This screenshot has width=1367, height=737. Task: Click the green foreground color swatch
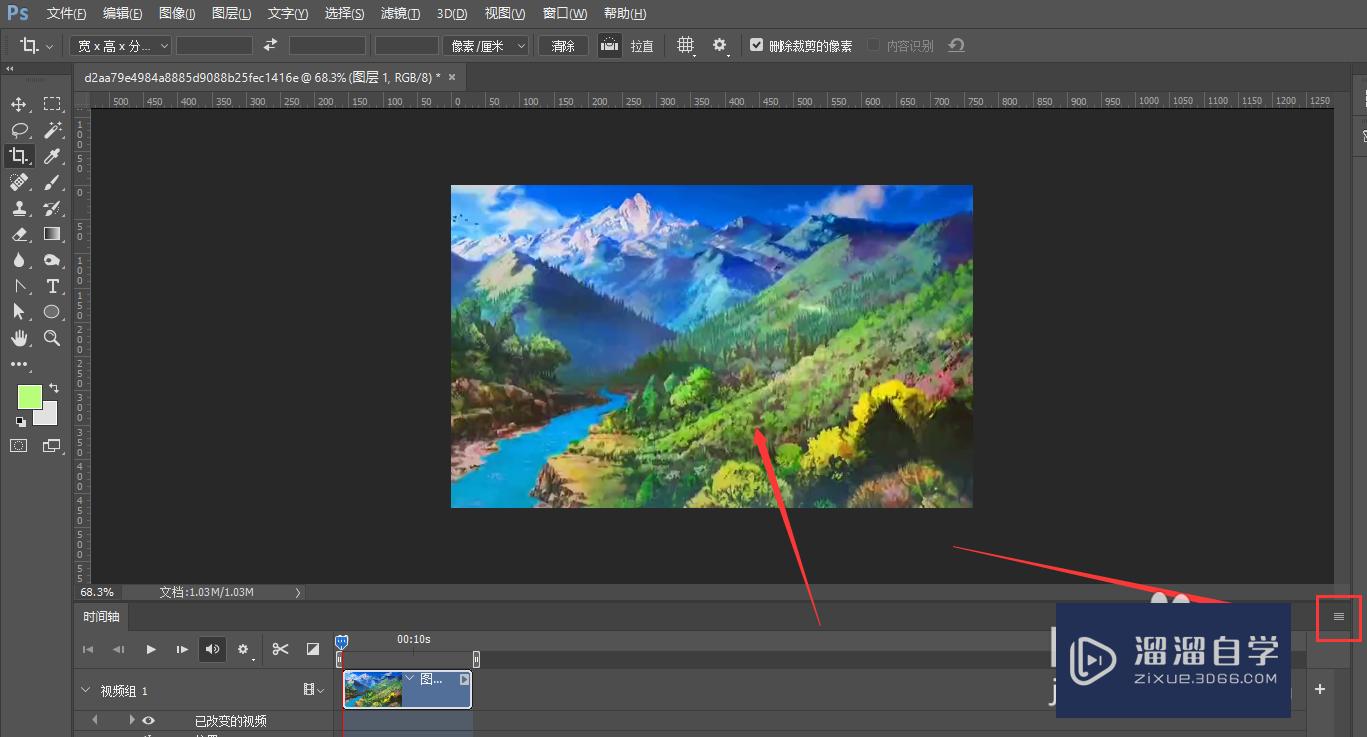(x=29, y=397)
